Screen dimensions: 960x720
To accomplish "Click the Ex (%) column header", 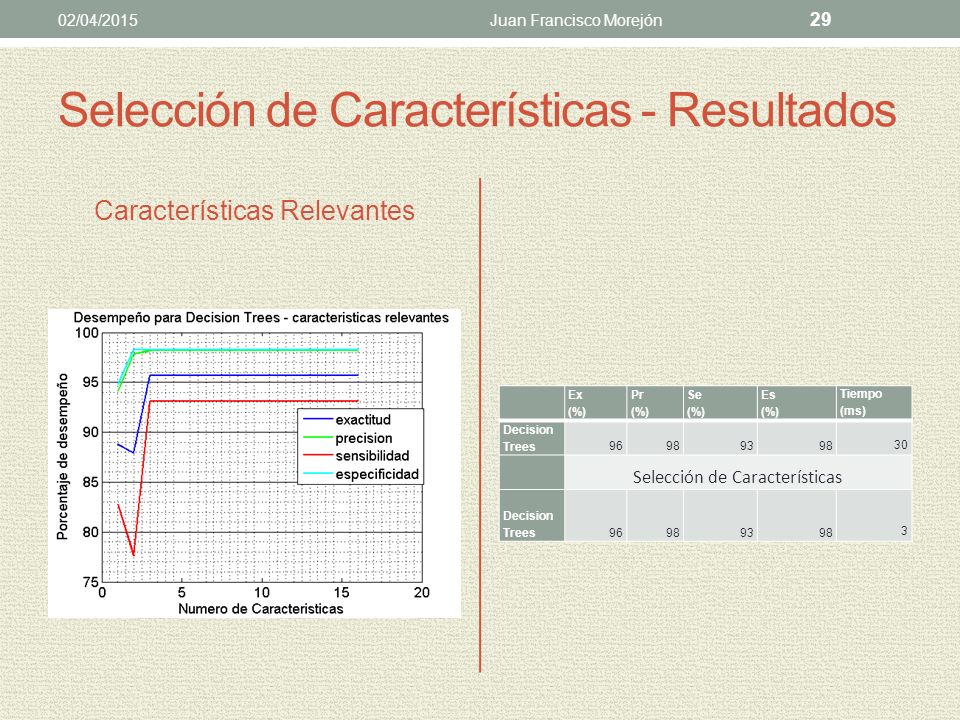I will pyautogui.click(x=595, y=403).
